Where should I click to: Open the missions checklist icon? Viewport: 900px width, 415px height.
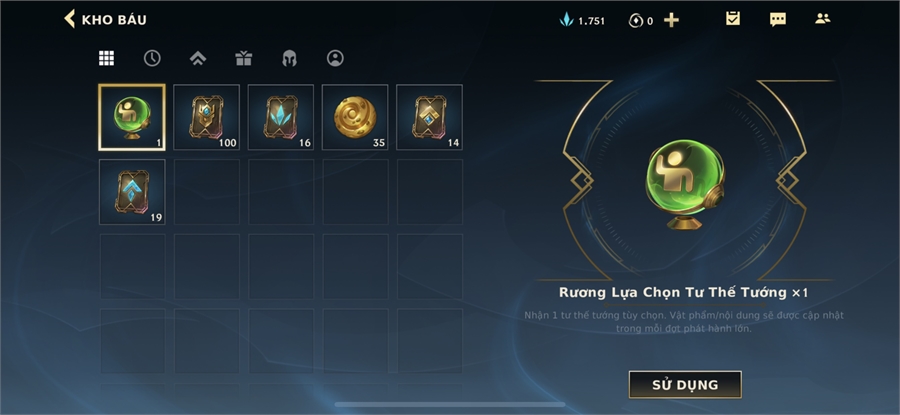[733, 19]
